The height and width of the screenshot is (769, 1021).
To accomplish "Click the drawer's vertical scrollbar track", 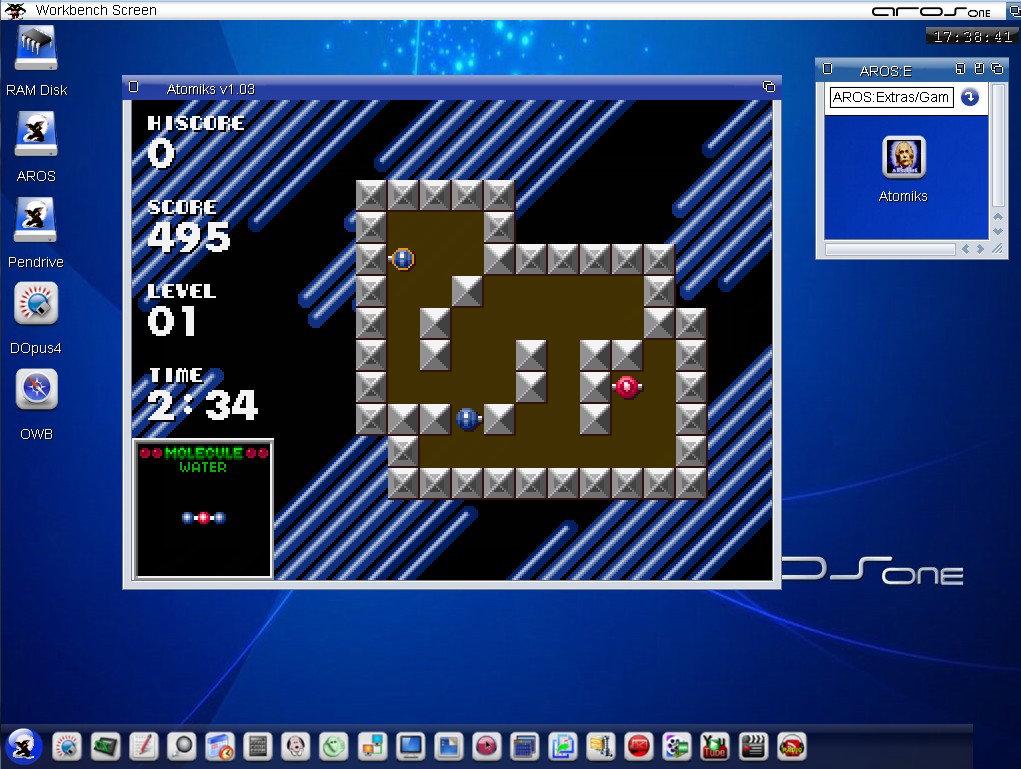I will pos(997,160).
